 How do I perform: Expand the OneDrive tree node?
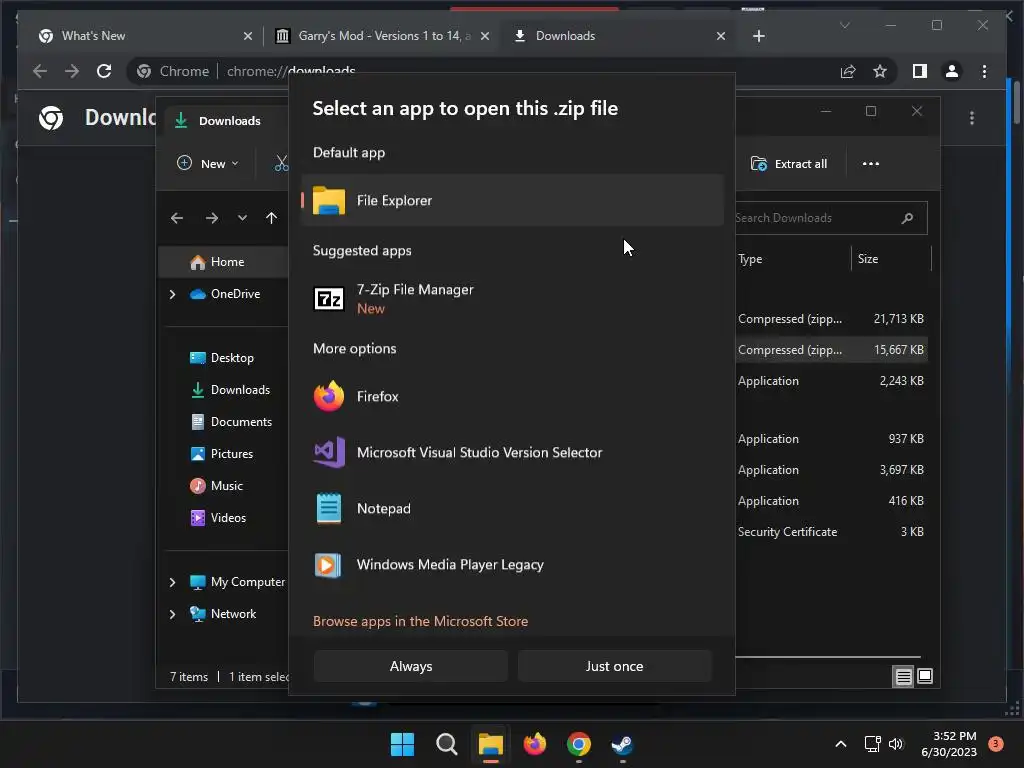pyautogui.click(x=172, y=295)
